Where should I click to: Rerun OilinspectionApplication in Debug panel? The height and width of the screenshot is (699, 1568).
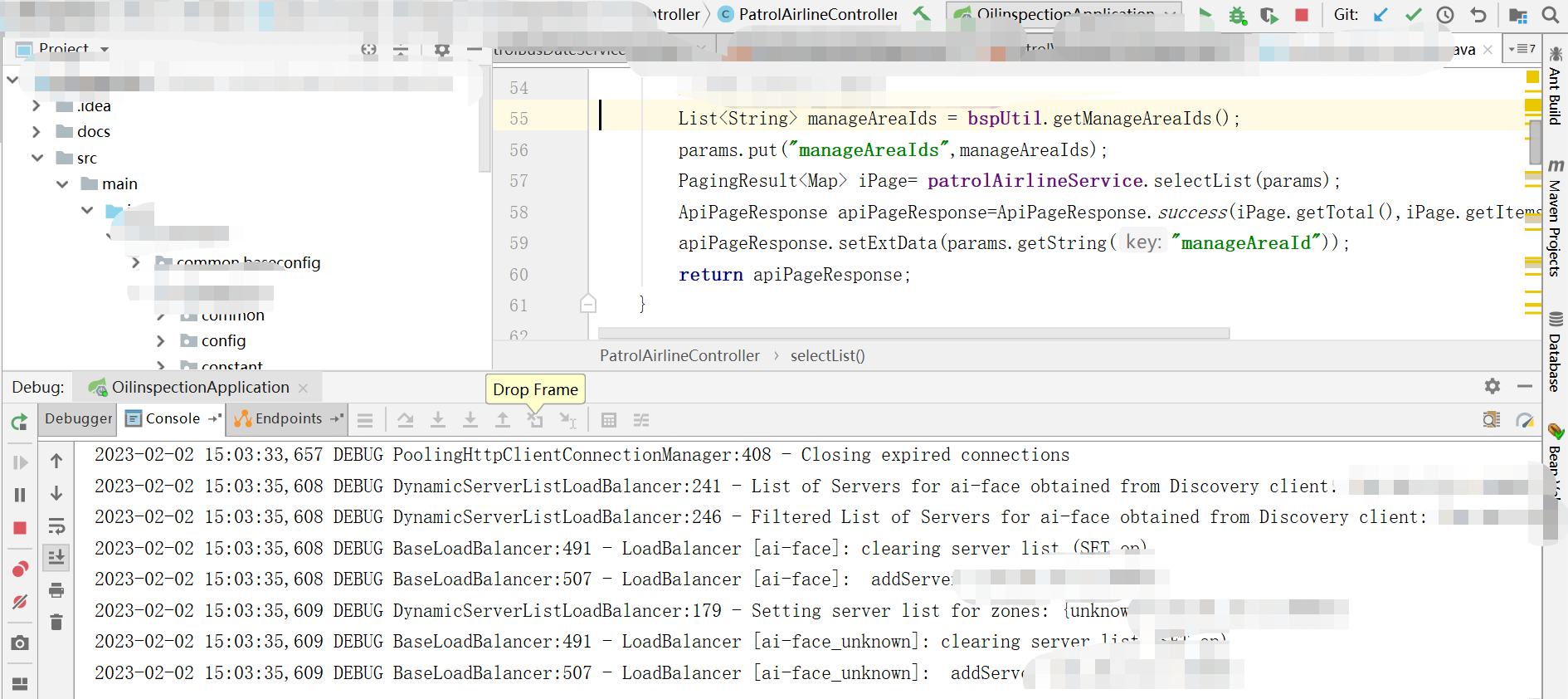tap(20, 422)
